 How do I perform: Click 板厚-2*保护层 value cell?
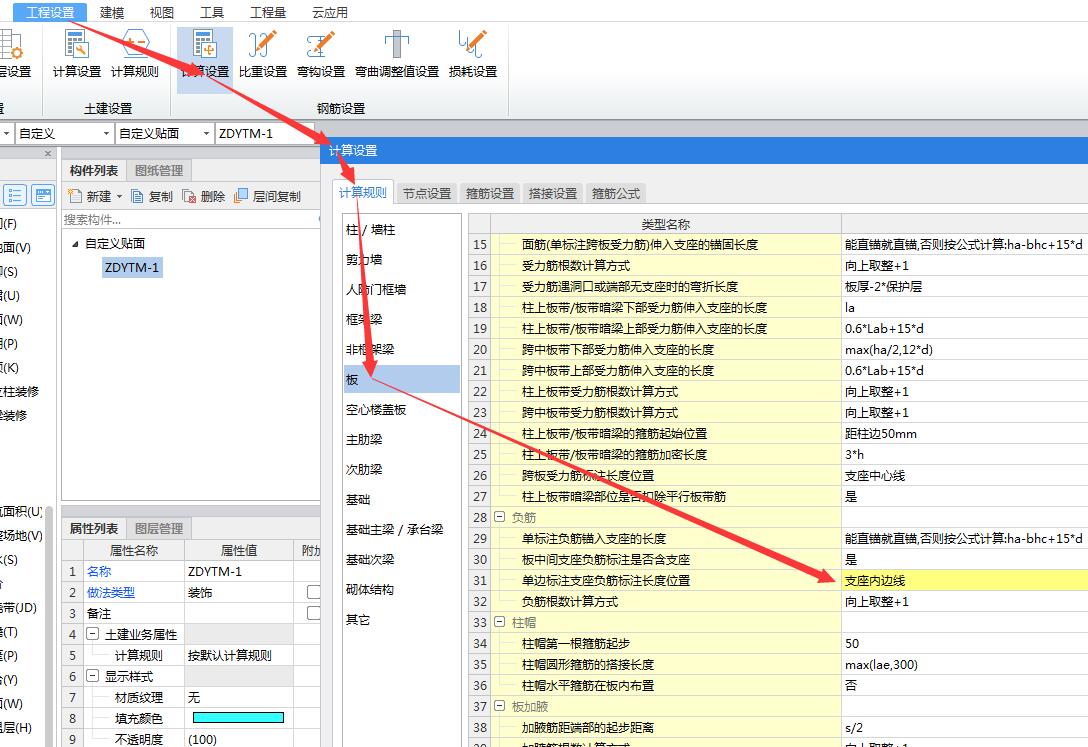pos(964,286)
